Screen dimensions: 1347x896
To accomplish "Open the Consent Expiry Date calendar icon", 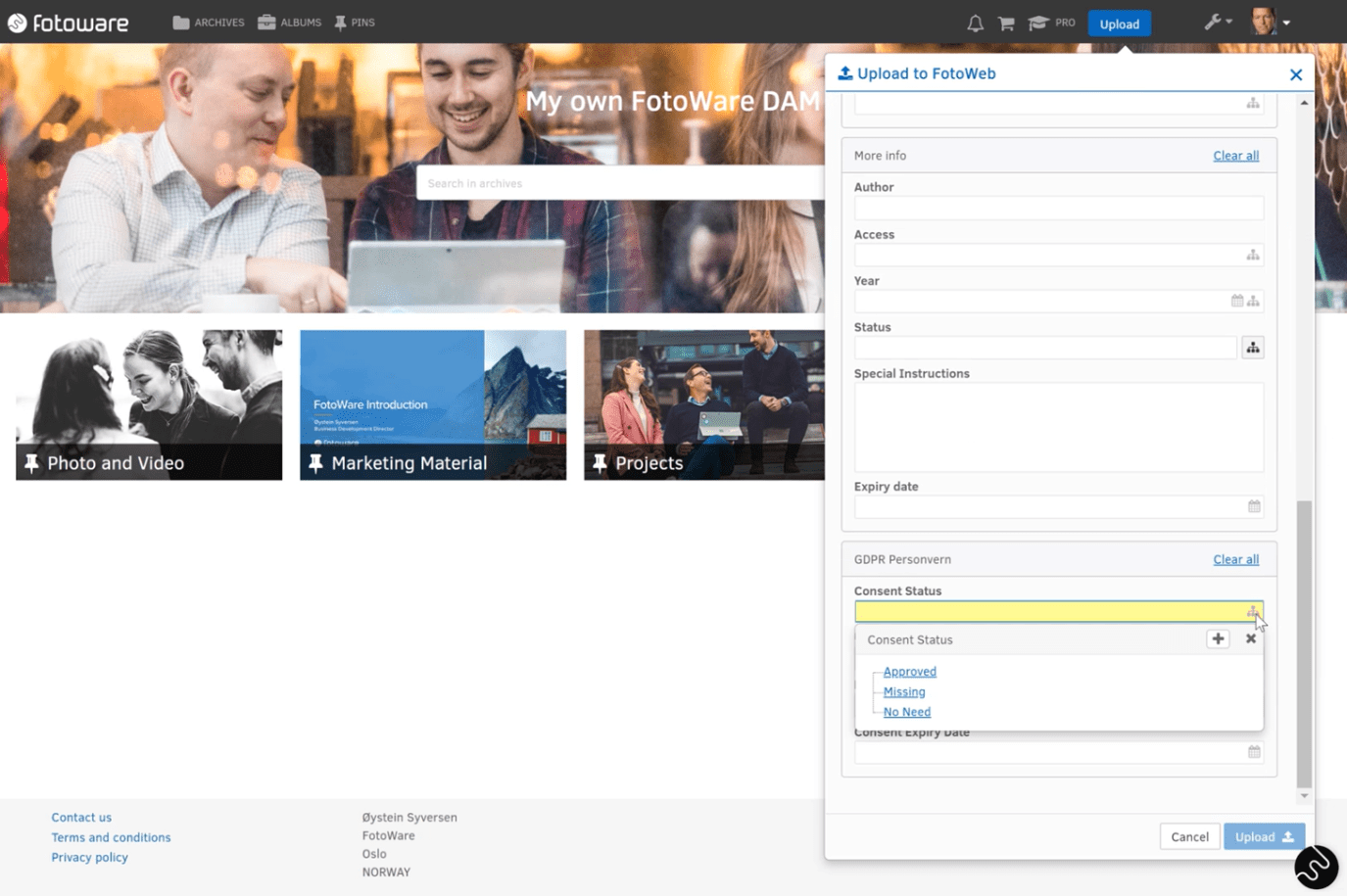I will click(x=1254, y=752).
